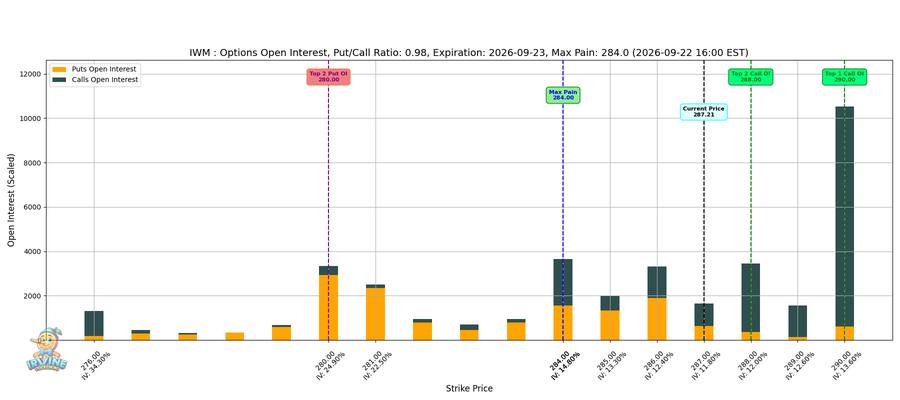Click the calls segment of the 276.00 bar
The height and width of the screenshot is (400, 900).
[94, 324]
